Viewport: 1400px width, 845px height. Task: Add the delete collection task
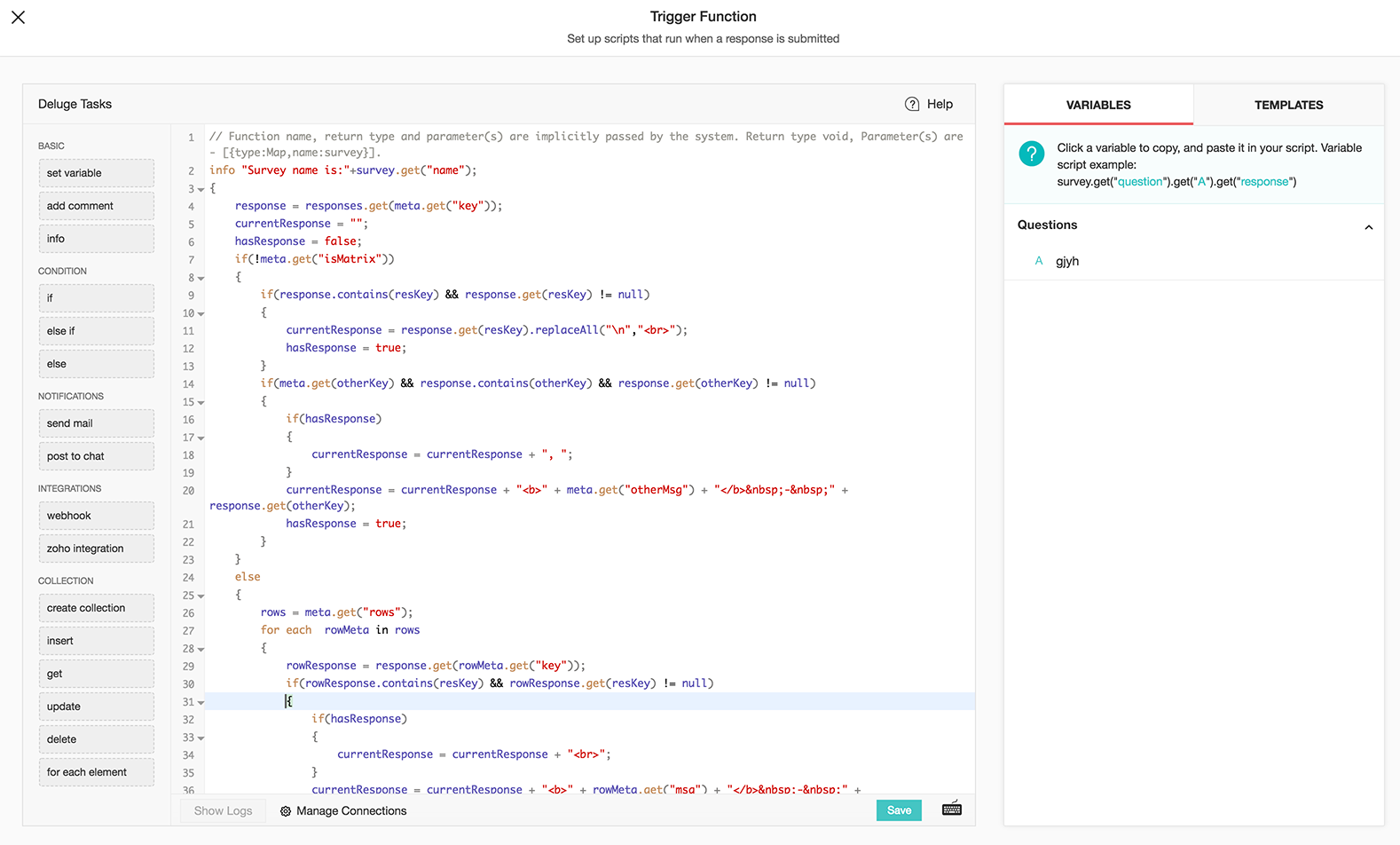pos(96,739)
